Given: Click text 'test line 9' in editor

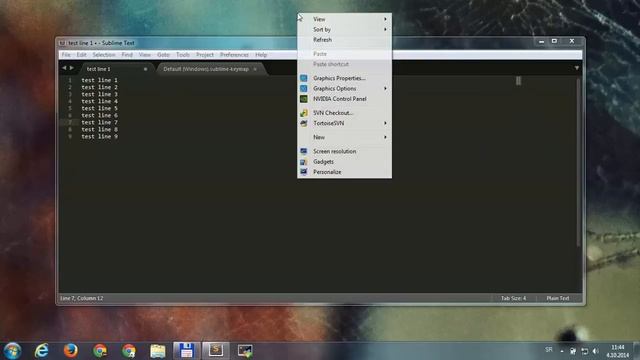Looking at the screenshot, I should pyautogui.click(x=100, y=136).
